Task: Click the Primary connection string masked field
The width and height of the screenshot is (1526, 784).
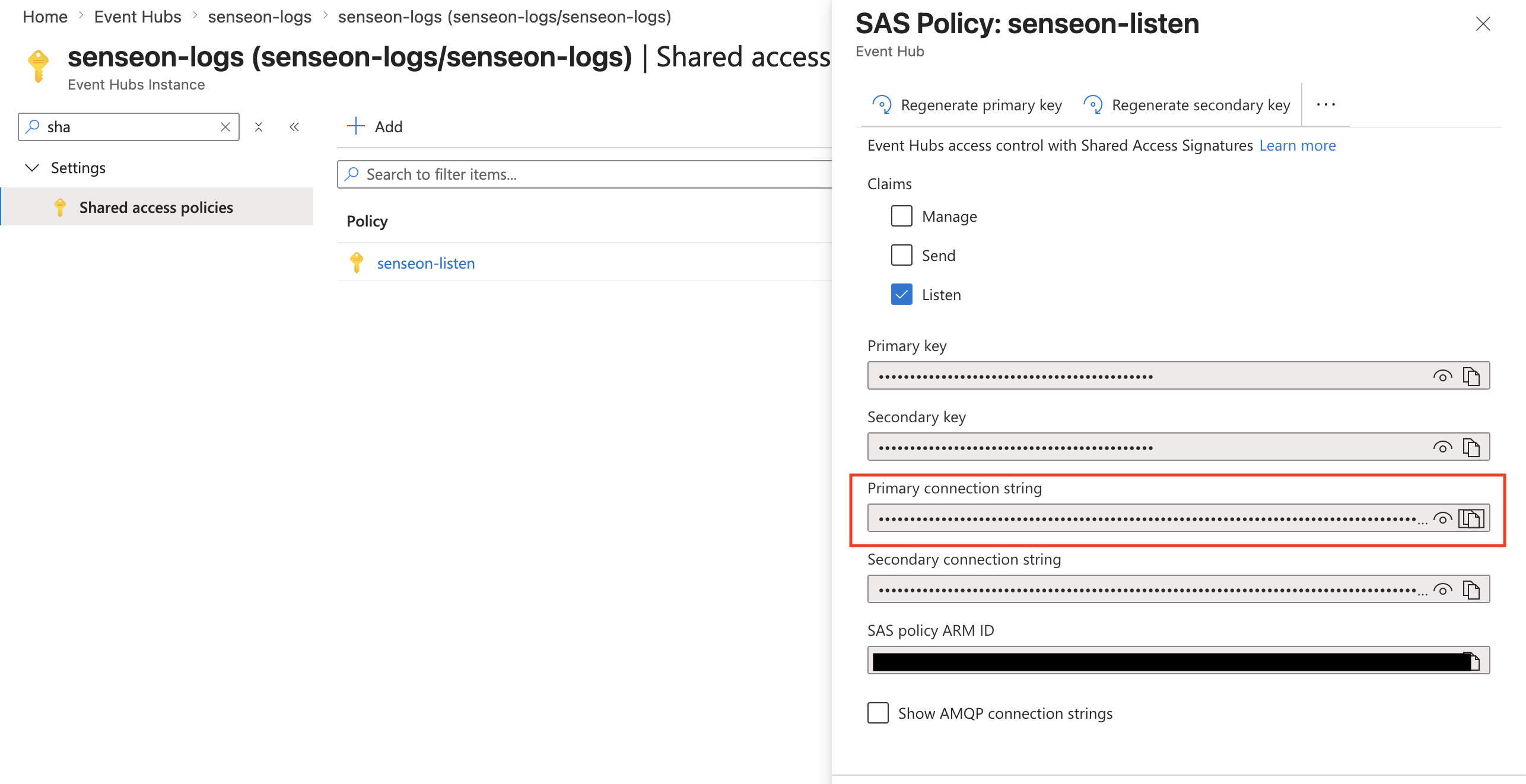Action: 1178,518
